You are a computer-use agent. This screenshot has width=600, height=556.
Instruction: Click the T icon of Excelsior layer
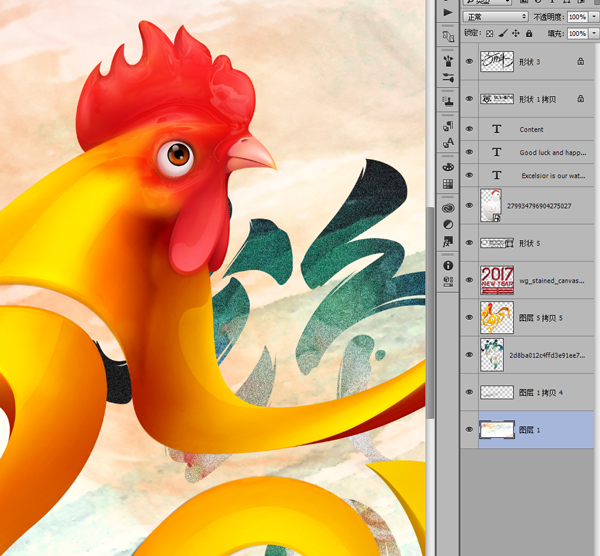pos(497,175)
